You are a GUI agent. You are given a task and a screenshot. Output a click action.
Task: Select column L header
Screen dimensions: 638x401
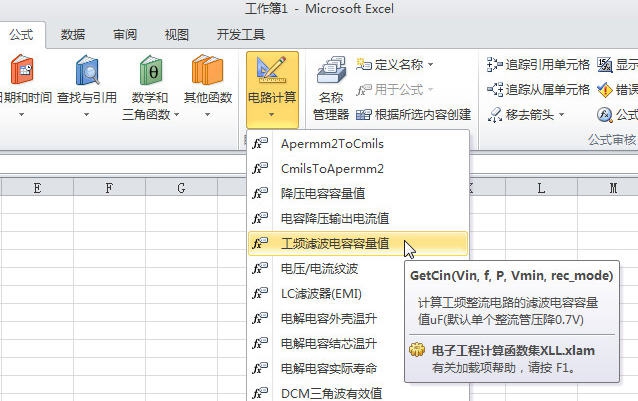pyautogui.click(x=541, y=188)
